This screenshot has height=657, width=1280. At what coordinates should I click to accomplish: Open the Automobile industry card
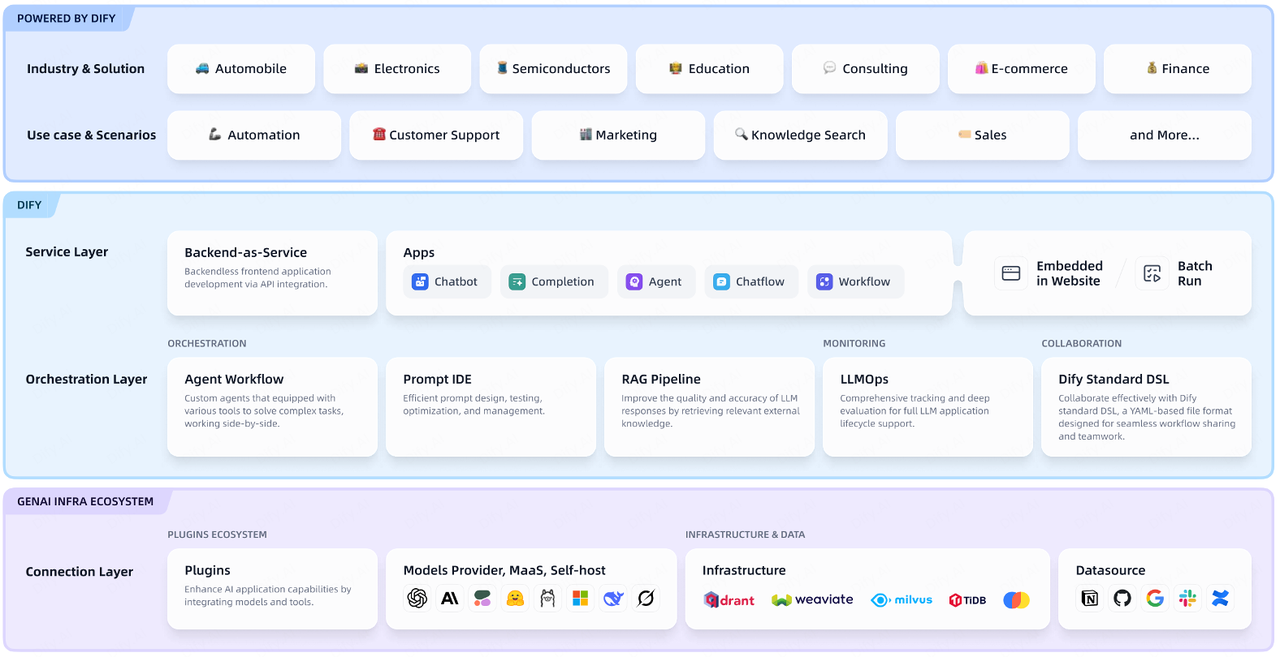pos(241,69)
